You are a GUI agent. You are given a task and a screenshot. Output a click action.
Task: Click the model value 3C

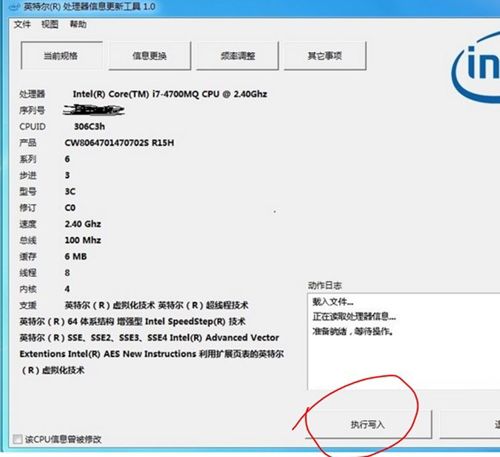70,191
